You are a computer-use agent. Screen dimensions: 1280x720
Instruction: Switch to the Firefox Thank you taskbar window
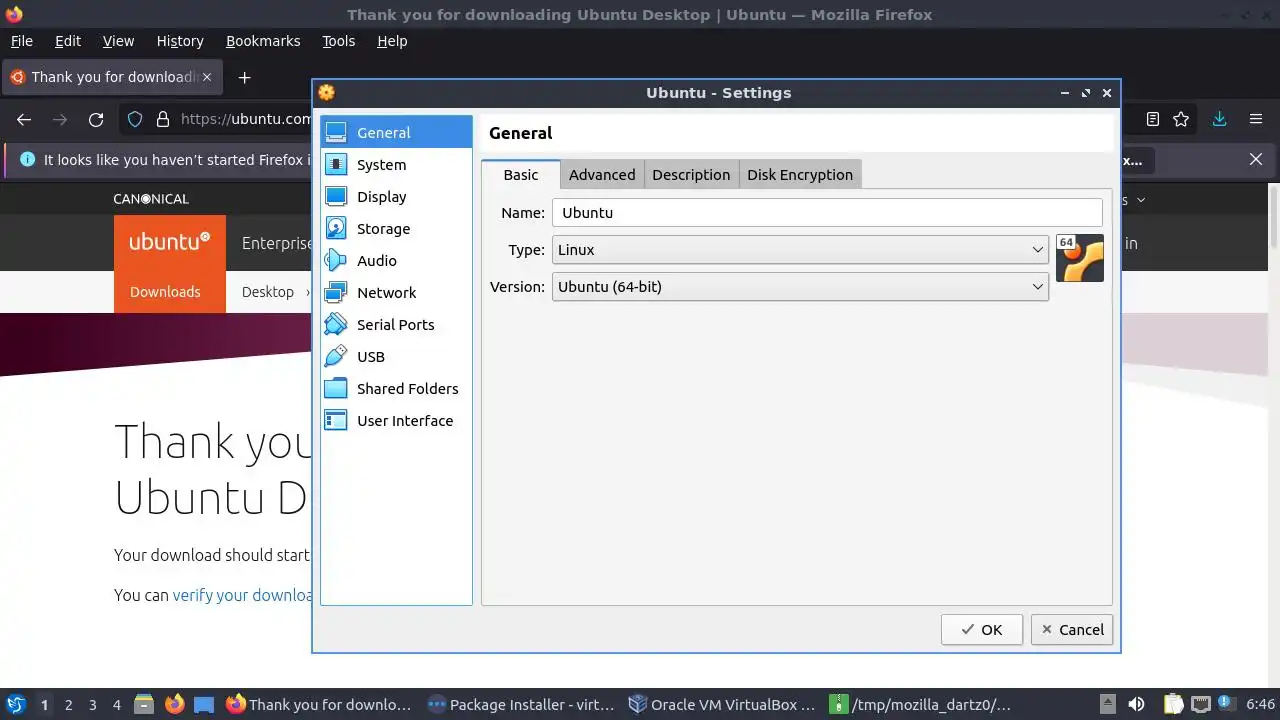(319, 704)
